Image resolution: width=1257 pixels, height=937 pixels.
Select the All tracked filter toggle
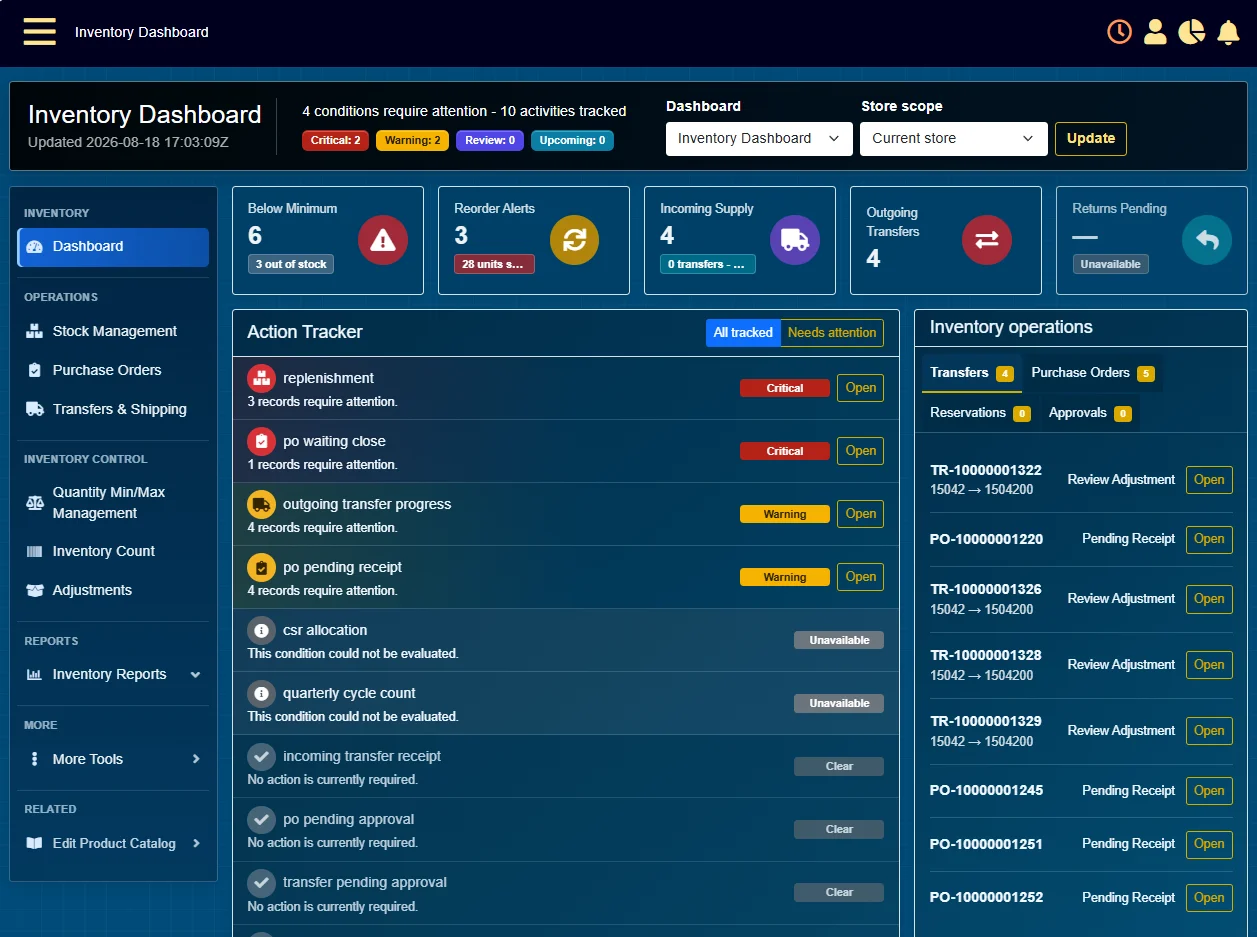(x=743, y=333)
